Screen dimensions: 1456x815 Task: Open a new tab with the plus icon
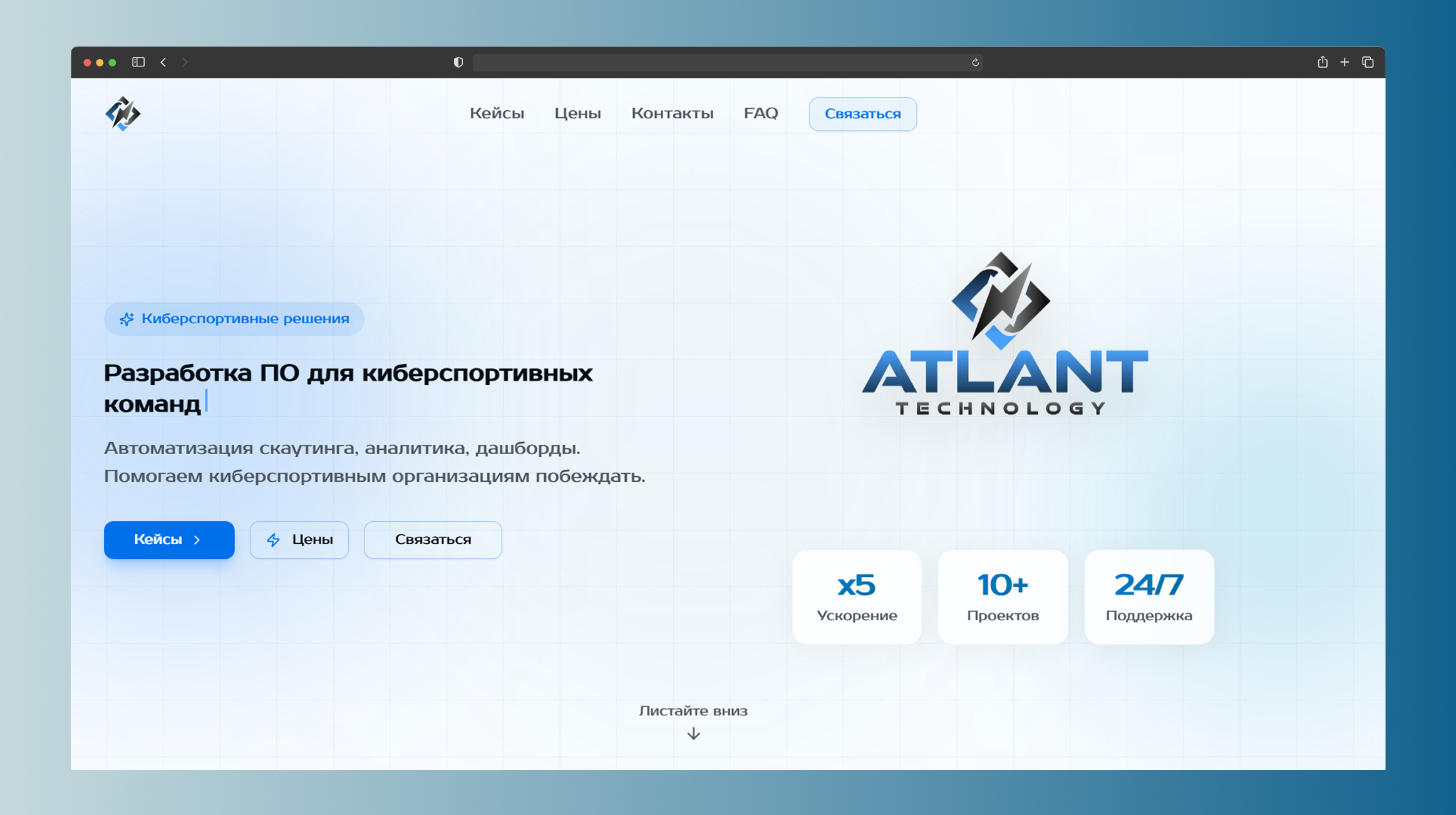[x=1345, y=62]
